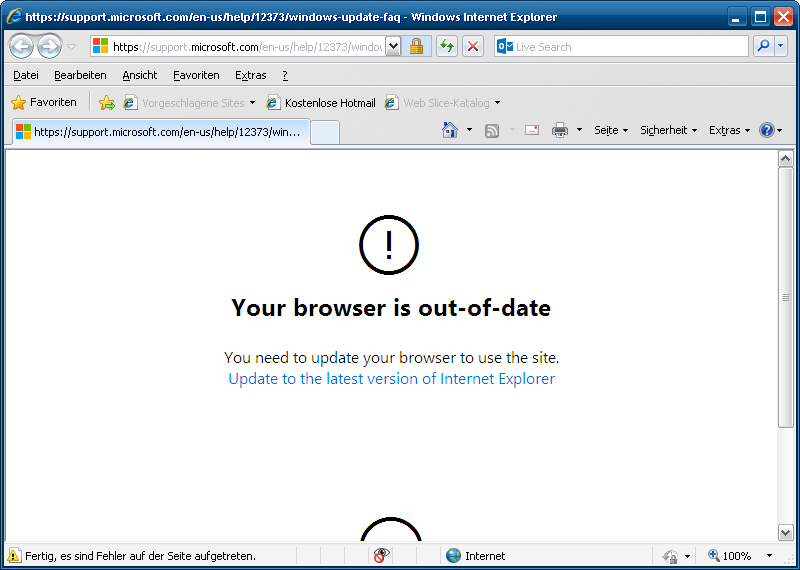This screenshot has height=570, width=800.
Task: Click the vertical scrollbar thumb
Action: point(786,298)
